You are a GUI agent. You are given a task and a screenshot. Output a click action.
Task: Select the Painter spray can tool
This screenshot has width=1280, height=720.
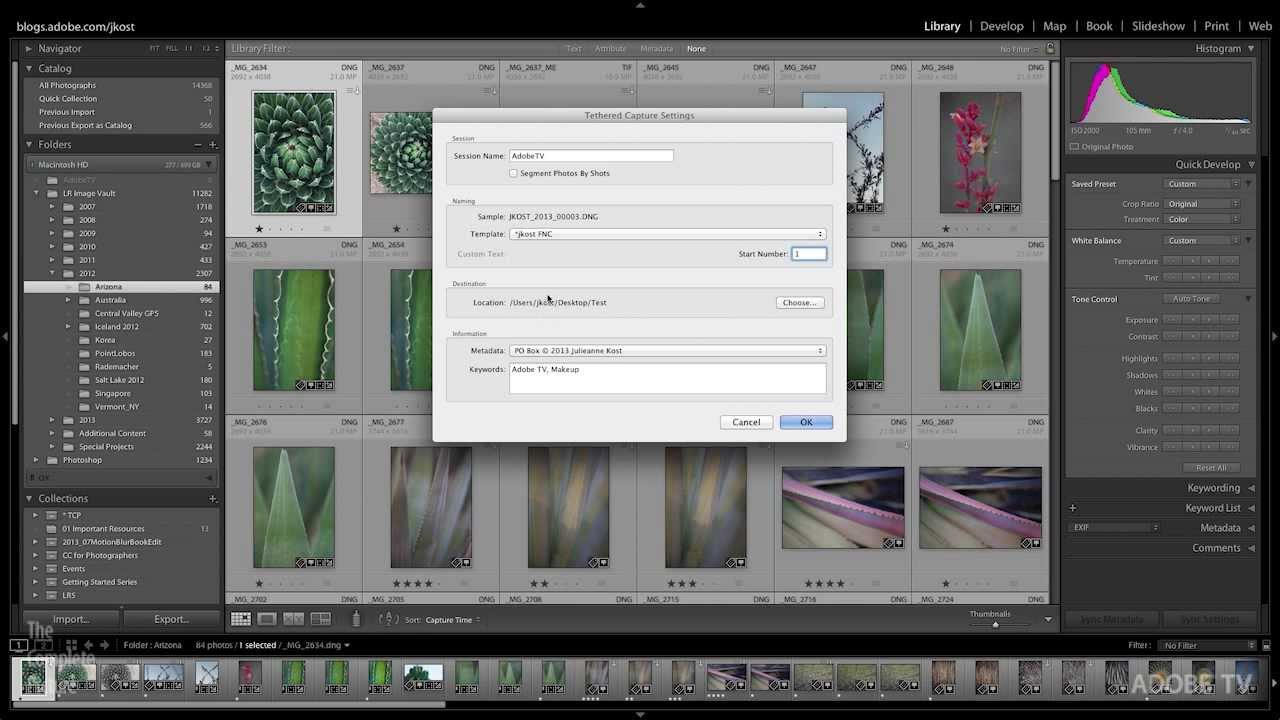(356, 619)
